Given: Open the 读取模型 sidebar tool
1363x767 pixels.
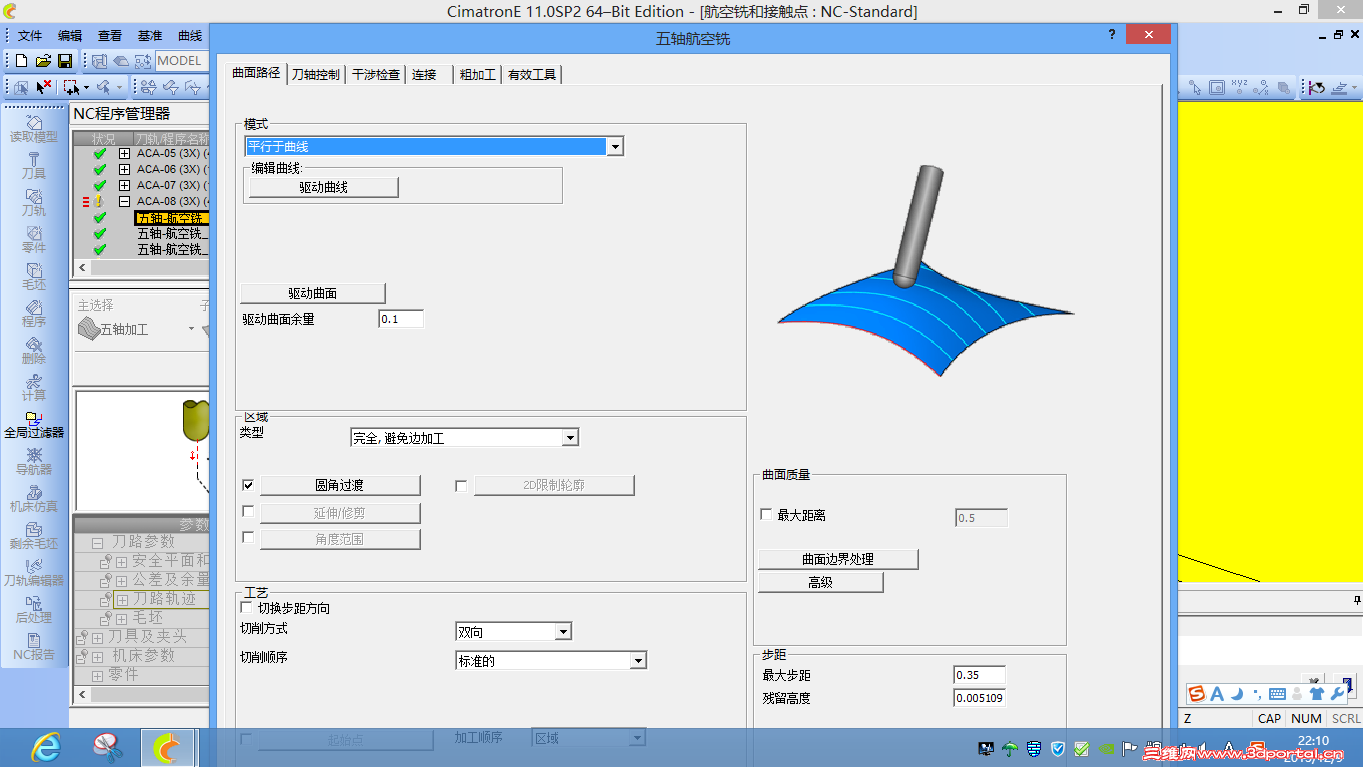Looking at the screenshot, I should [x=34, y=129].
